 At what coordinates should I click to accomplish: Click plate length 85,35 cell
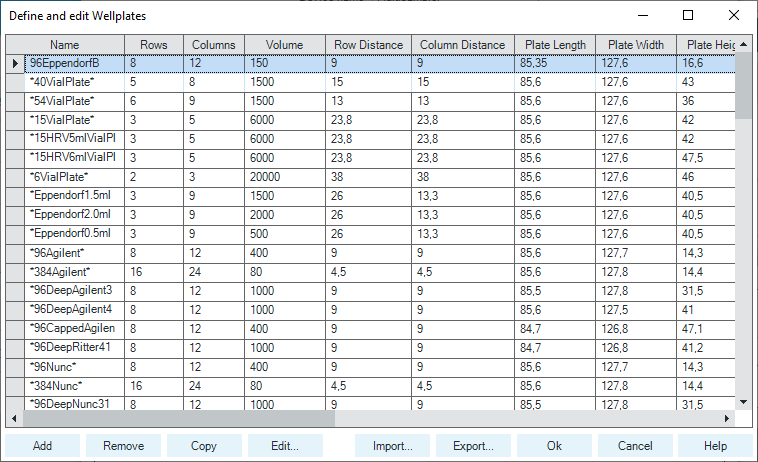pyautogui.click(x=555, y=63)
